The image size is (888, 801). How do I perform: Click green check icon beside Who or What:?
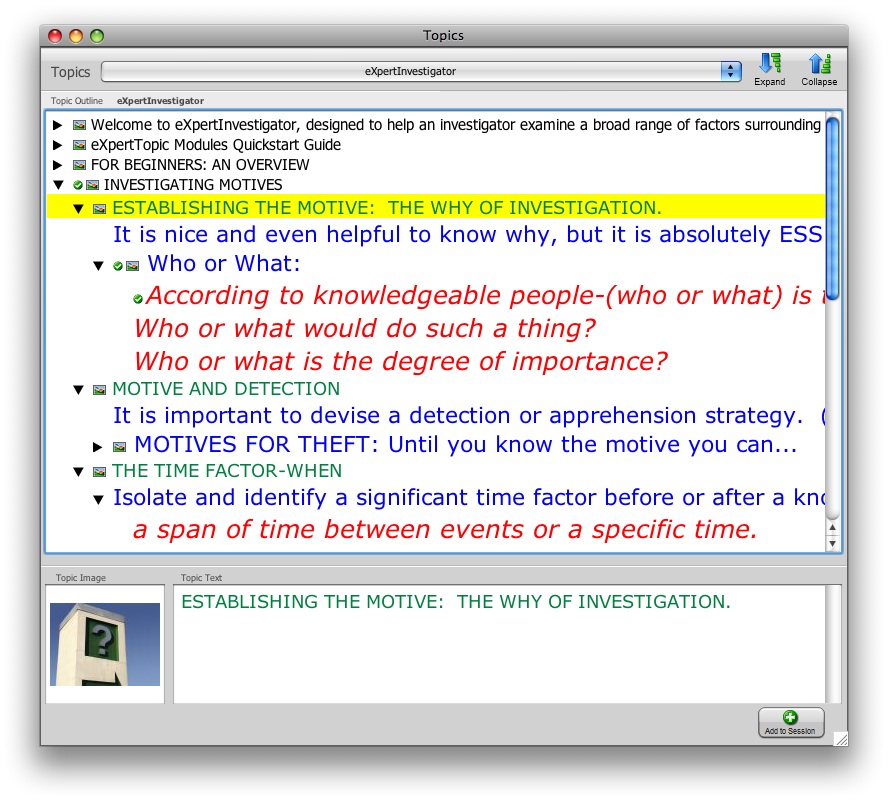click(118, 266)
